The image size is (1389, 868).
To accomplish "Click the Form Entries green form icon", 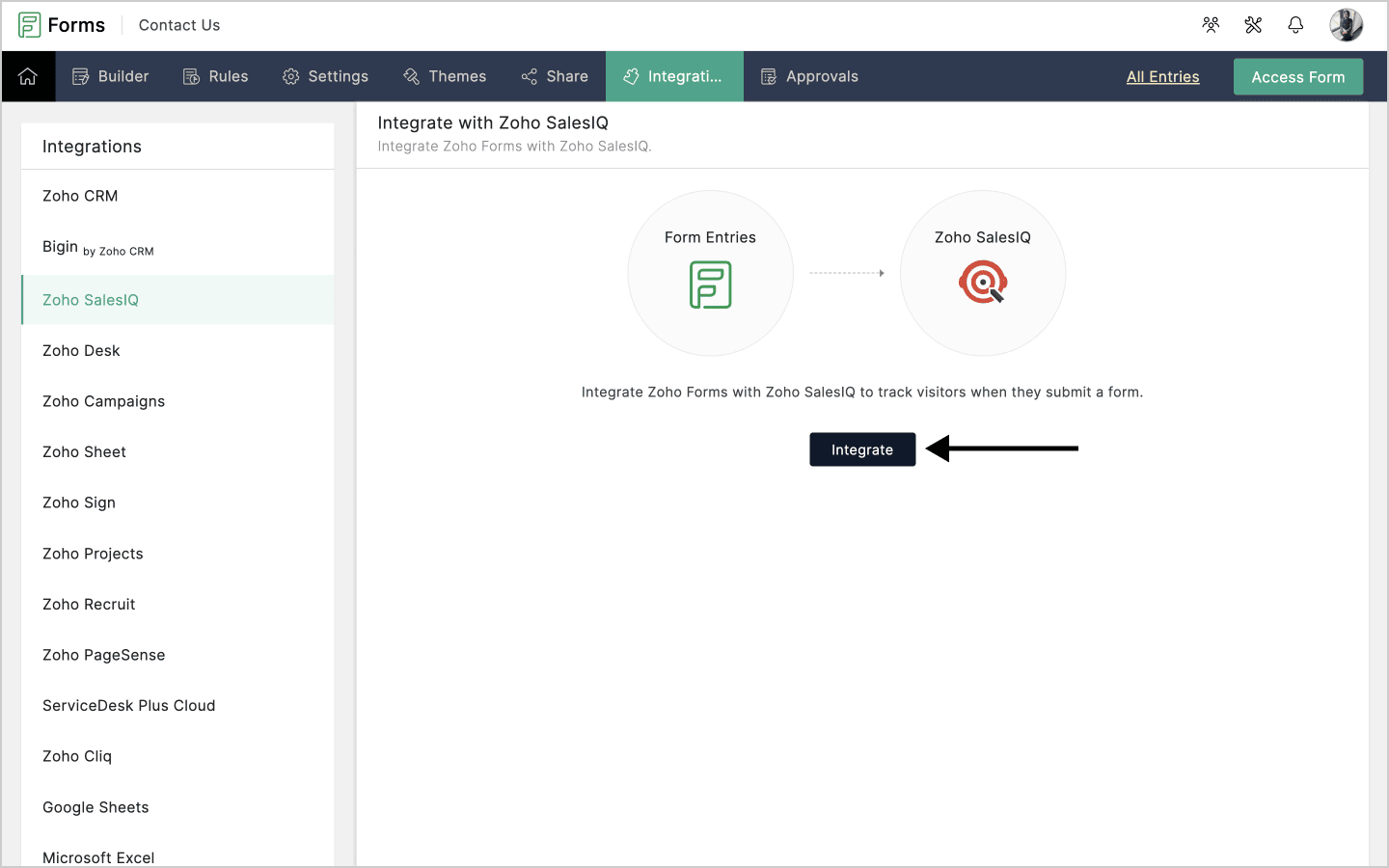I will (x=711, y=285).
